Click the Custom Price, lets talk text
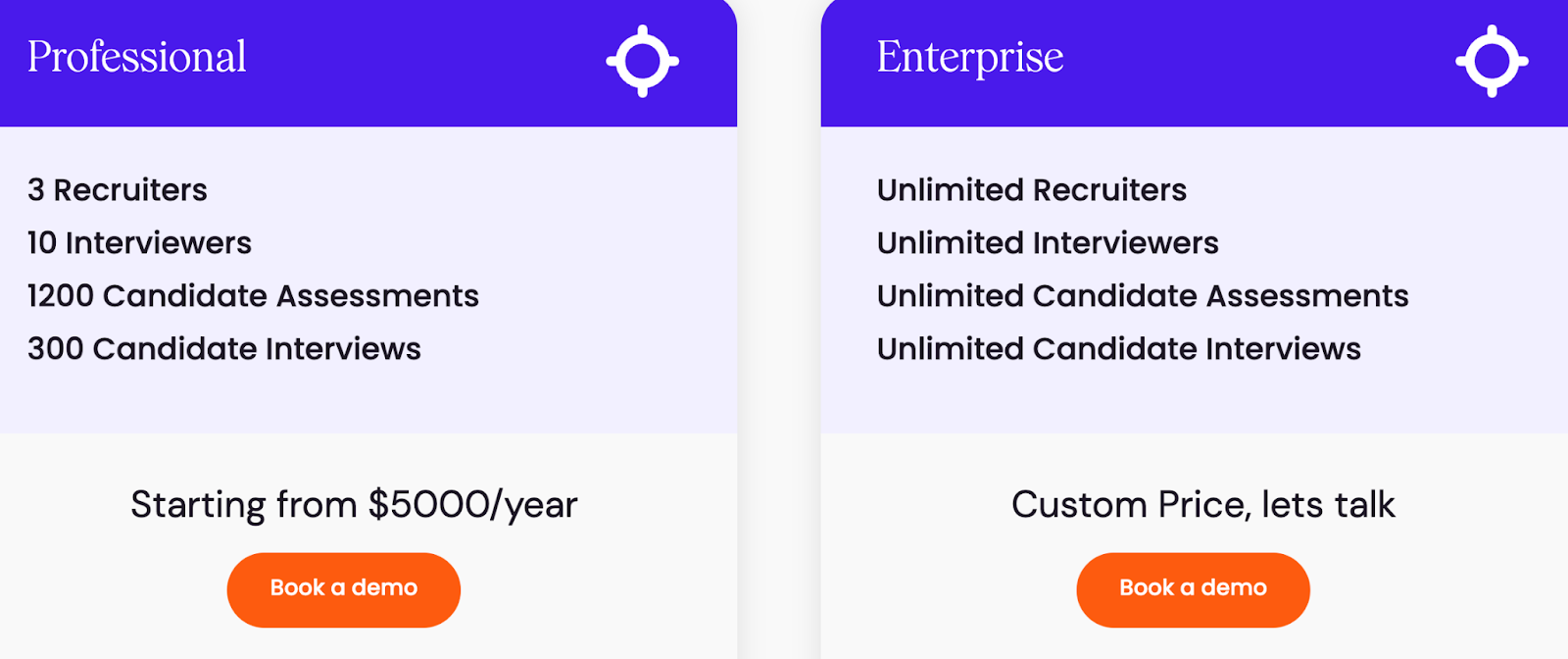The height and width of the screenshot is (659, 1568). coord(1203,505)
